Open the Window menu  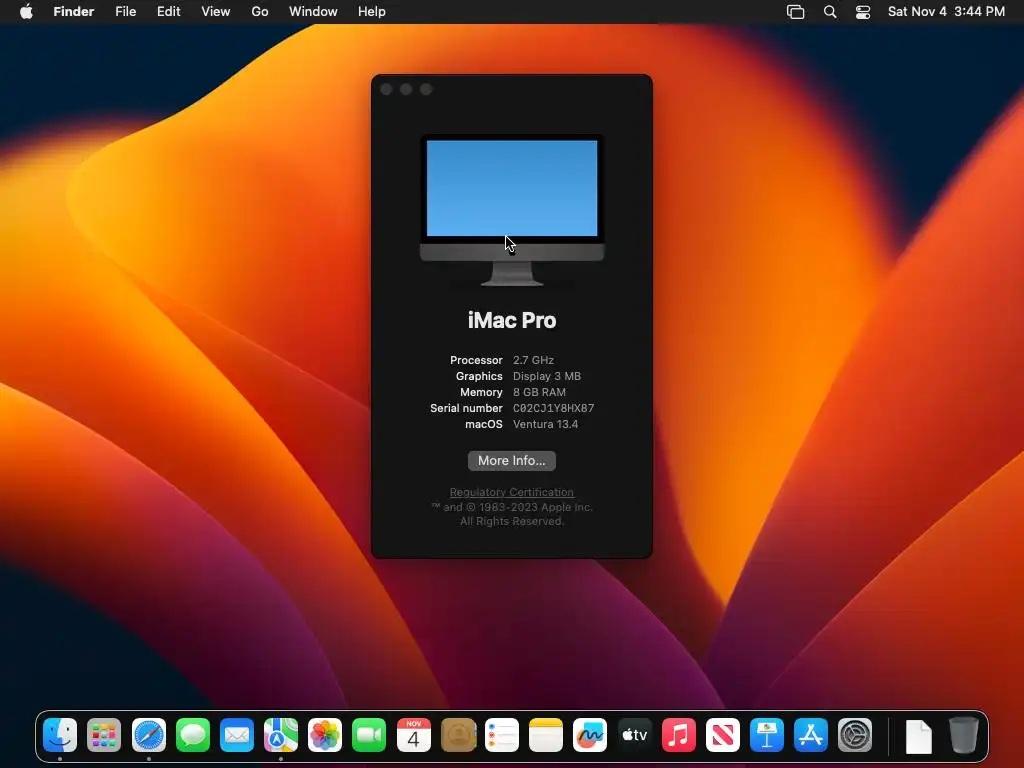pyautogui.click(x=313, y=12)
